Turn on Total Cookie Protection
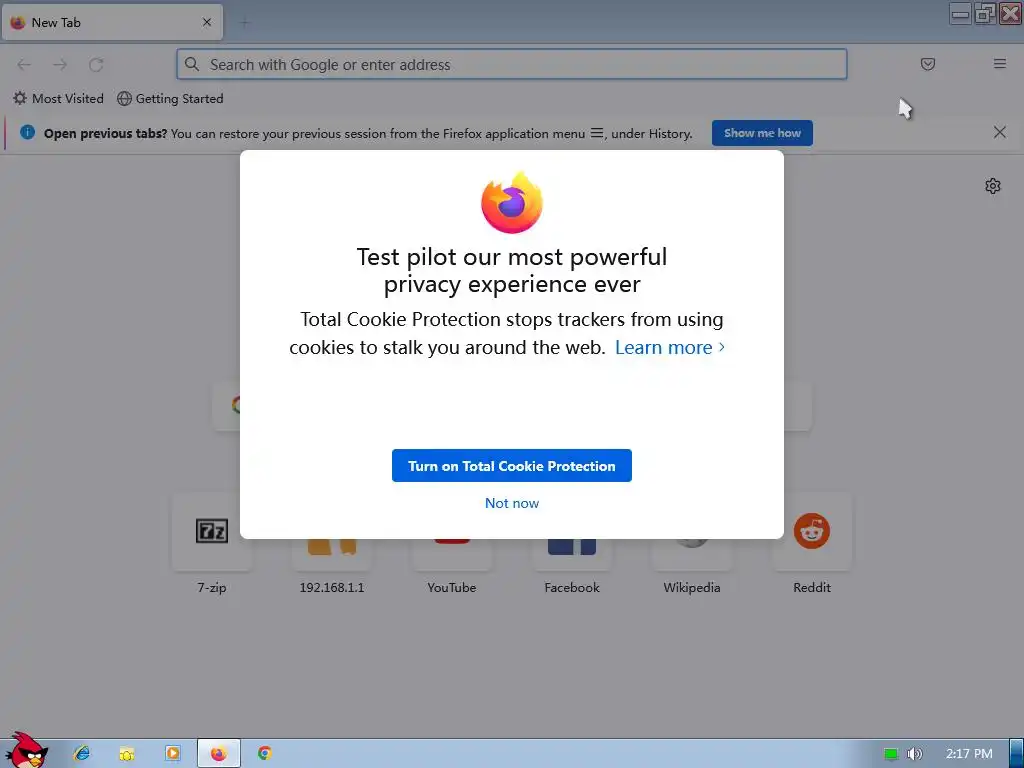The image size is (1024, 768). 511,466
